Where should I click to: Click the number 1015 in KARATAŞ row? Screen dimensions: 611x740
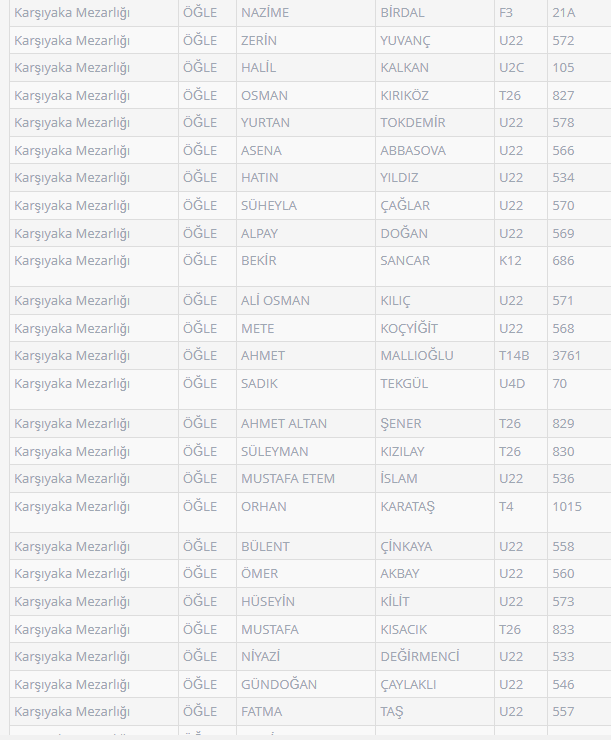click(x=566, y=506)
